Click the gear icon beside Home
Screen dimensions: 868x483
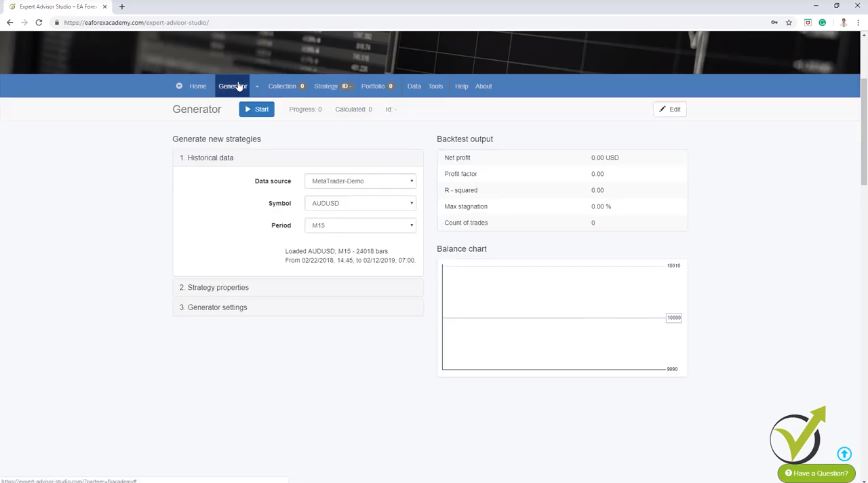(179, 86)
